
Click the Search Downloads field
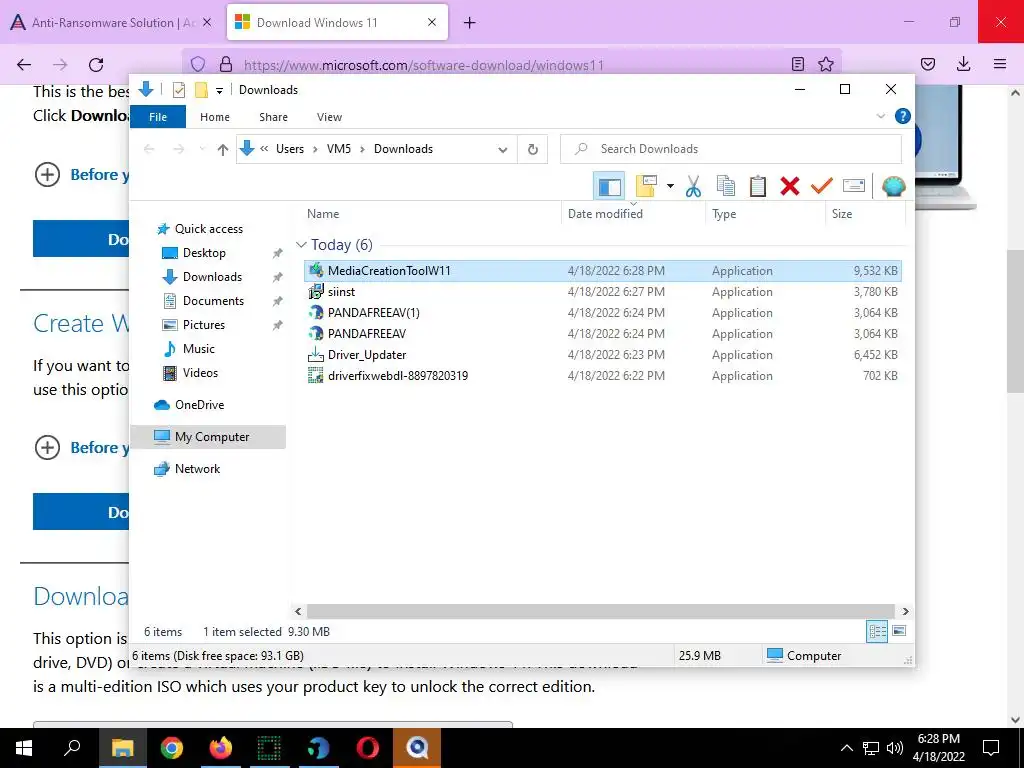731,149
